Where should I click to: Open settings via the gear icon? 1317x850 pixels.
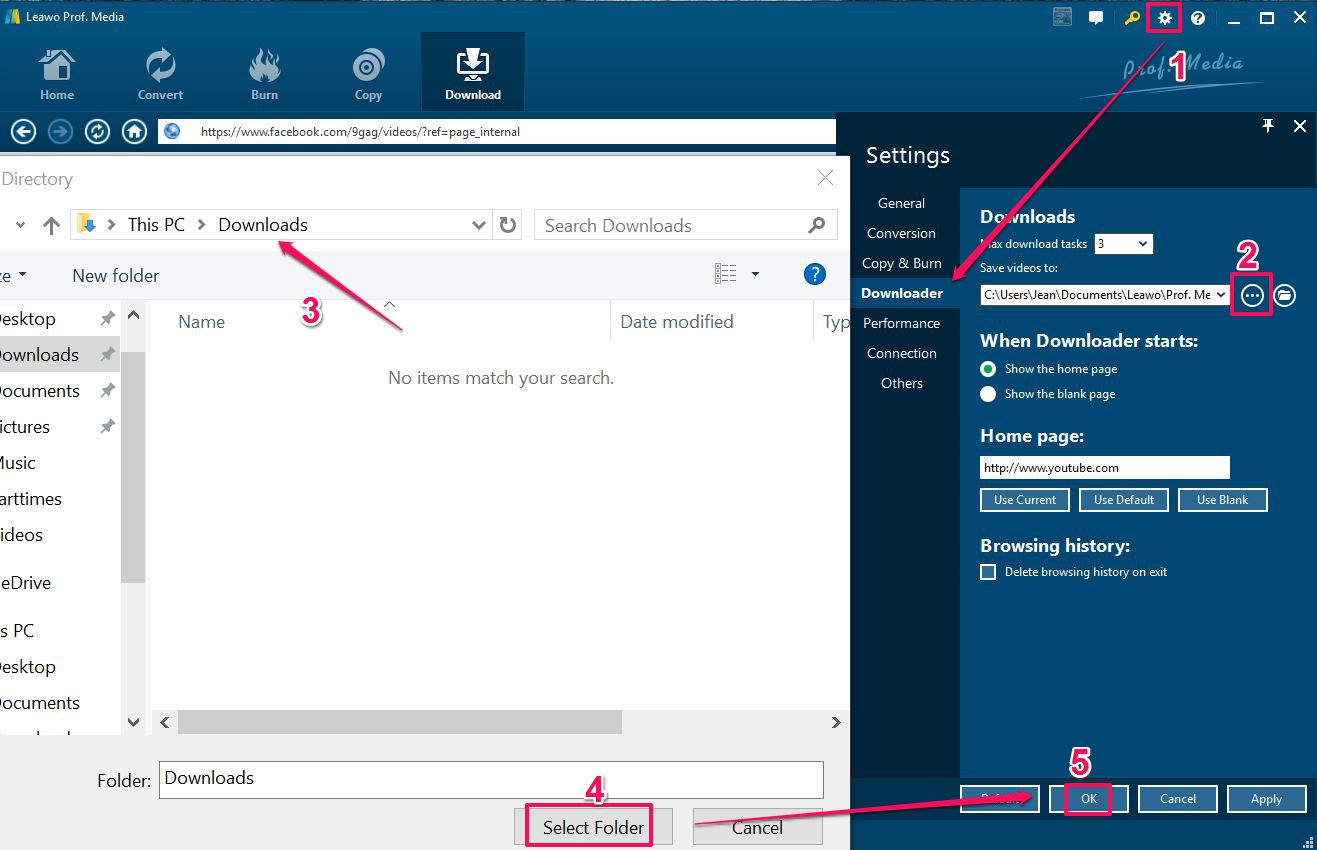[x=1164, y=17]
